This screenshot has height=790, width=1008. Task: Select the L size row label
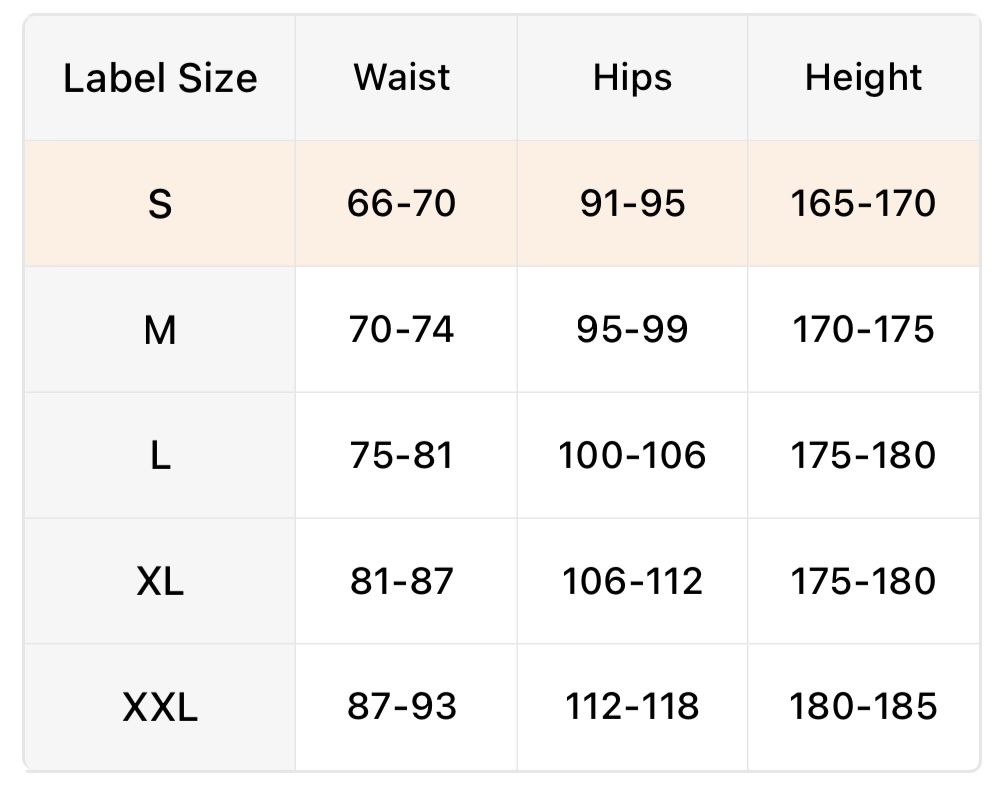tap(160, 456)
